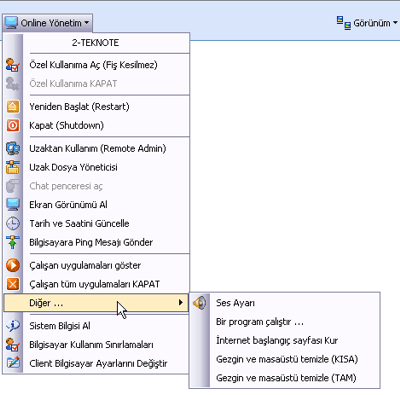Viewport: 400px width, 395px height.
Task: Click the orange X icon for uygulamaları KAPAT
Action: pos(13,284)
